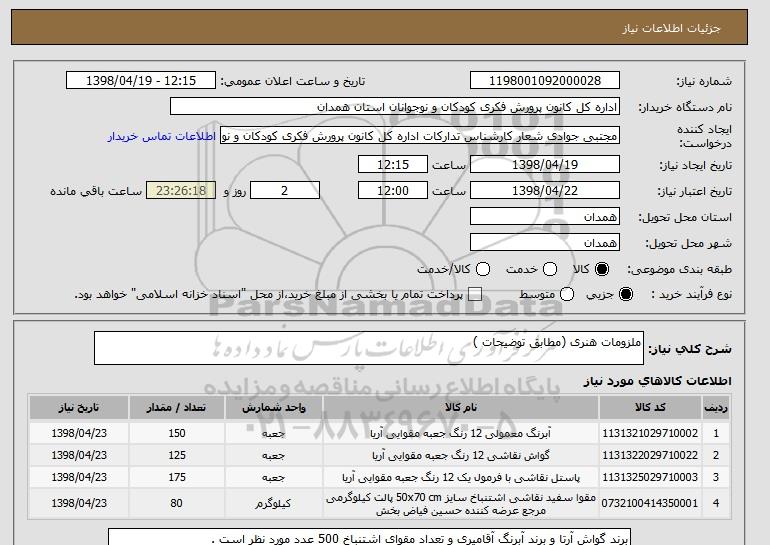Select the جزیی purchase type radio
770x545 pixels.
point(626,294)
